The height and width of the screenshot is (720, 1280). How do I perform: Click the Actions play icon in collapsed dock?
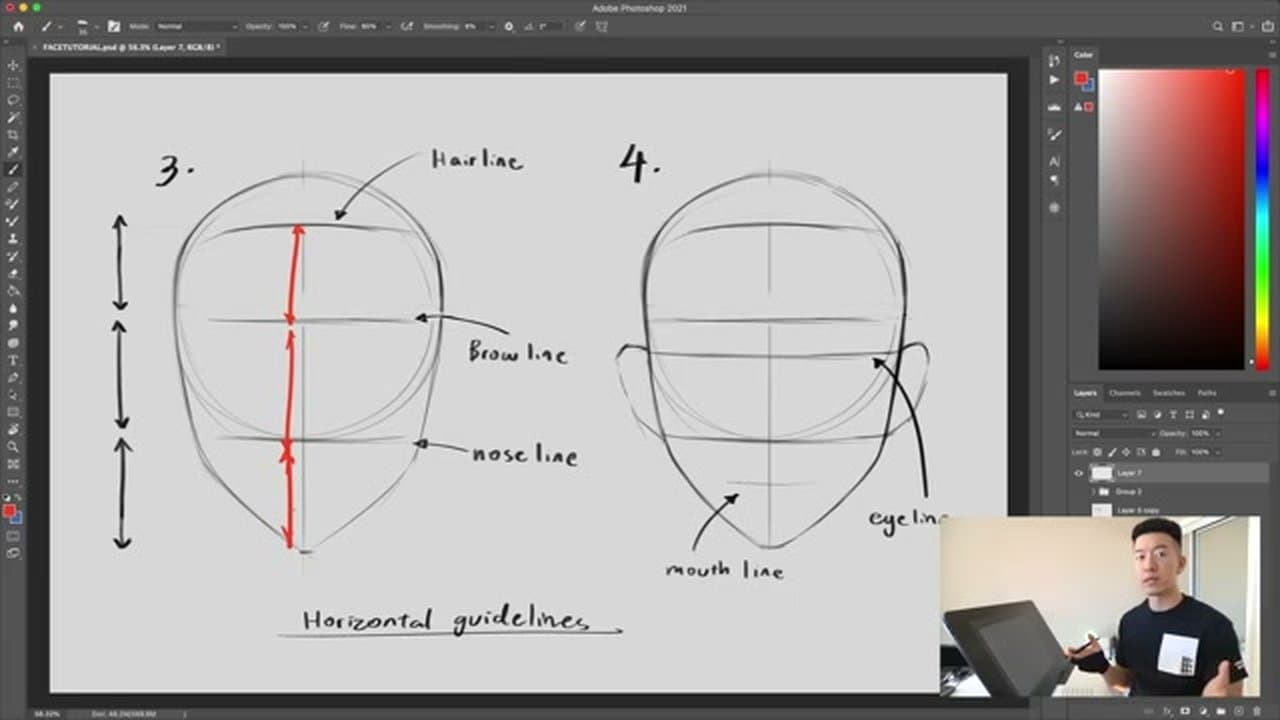pyautogui.click(x=1054, y=79)
